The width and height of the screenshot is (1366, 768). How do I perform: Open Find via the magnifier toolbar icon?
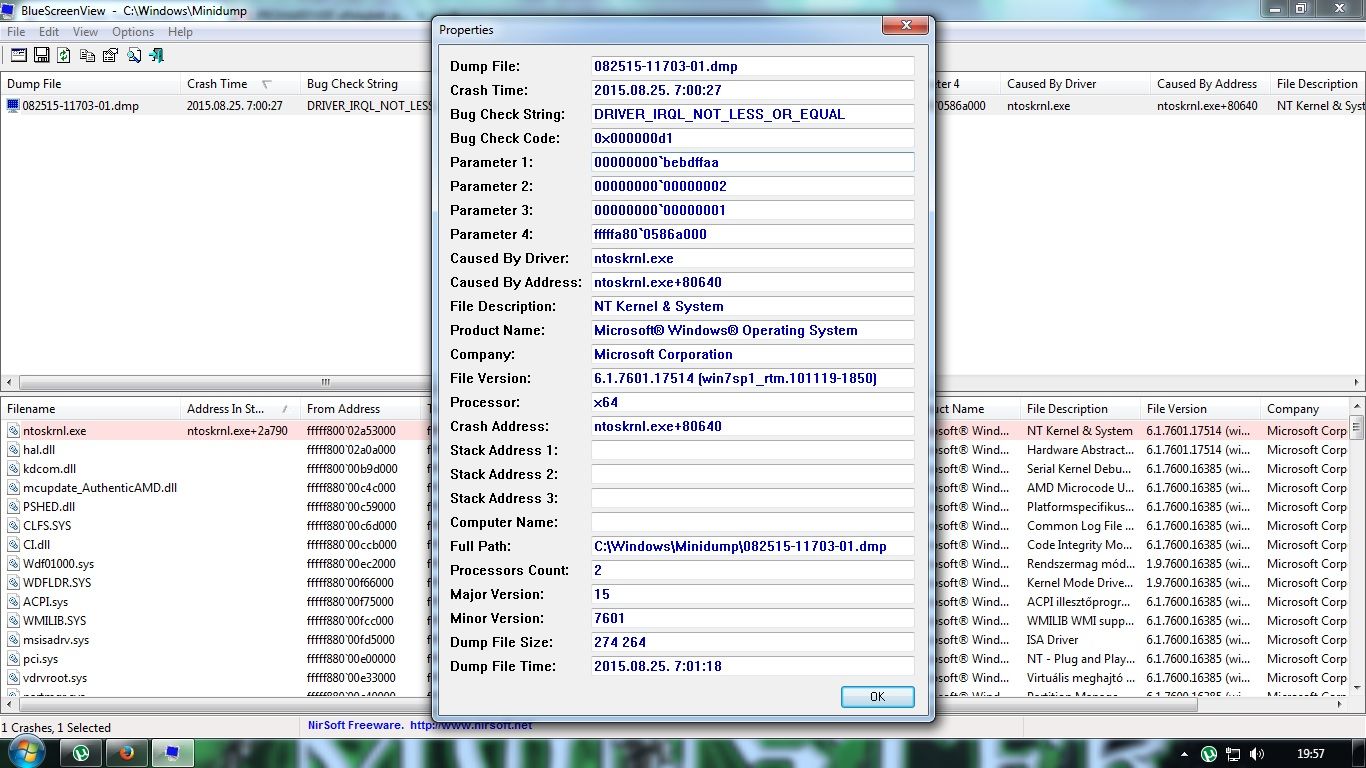click(134, 55)
